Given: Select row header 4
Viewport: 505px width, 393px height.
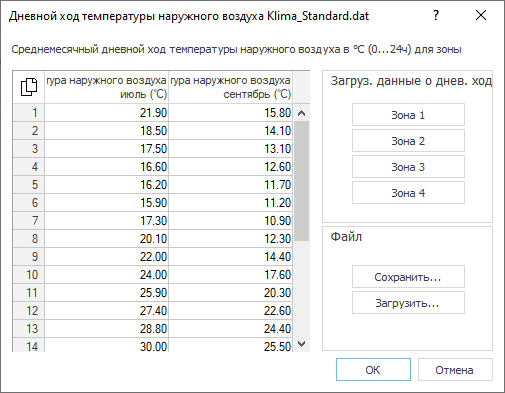Looking at the screenshot, I should click(28, 167).
